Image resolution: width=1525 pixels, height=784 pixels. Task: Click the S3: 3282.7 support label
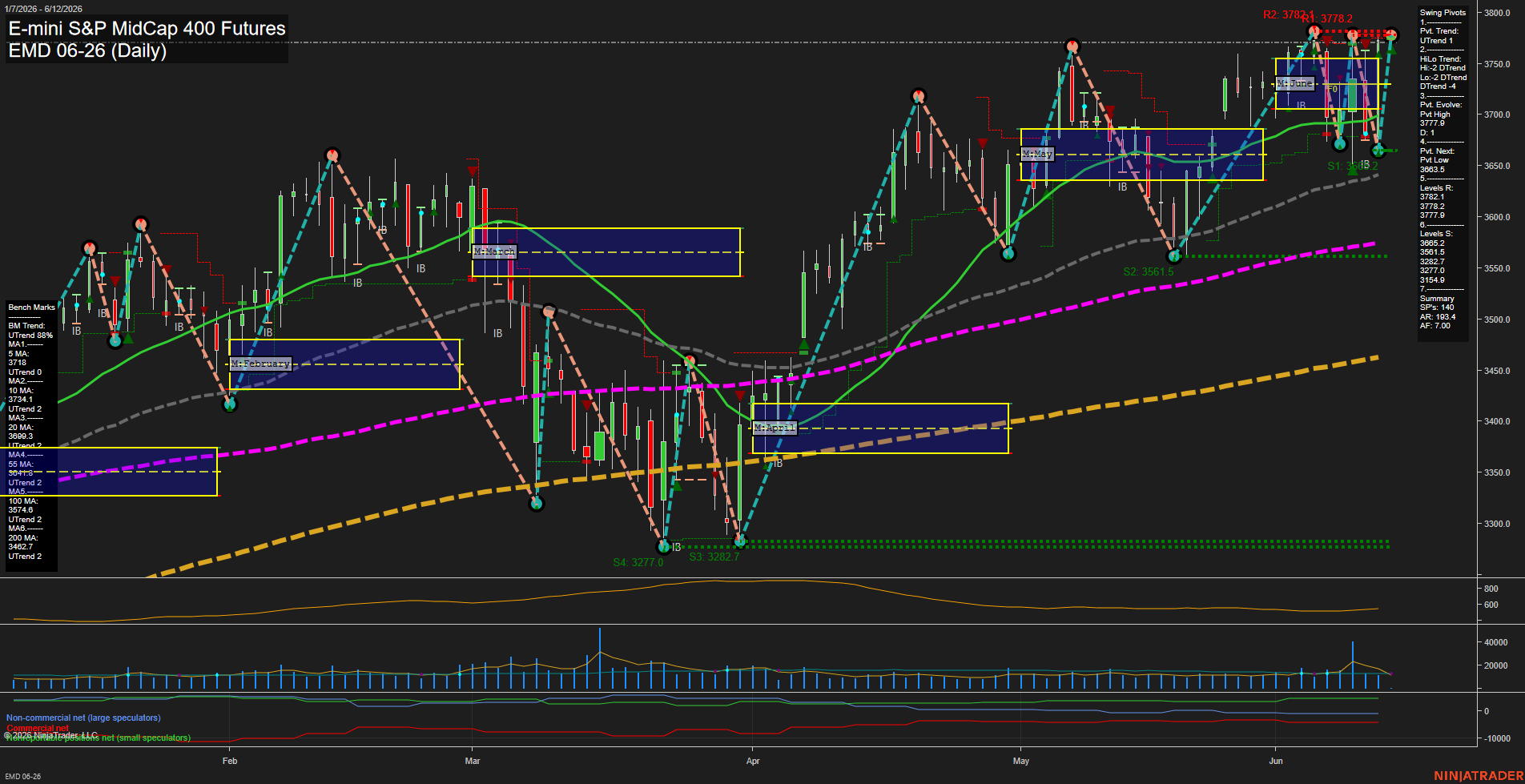(714, 557)
